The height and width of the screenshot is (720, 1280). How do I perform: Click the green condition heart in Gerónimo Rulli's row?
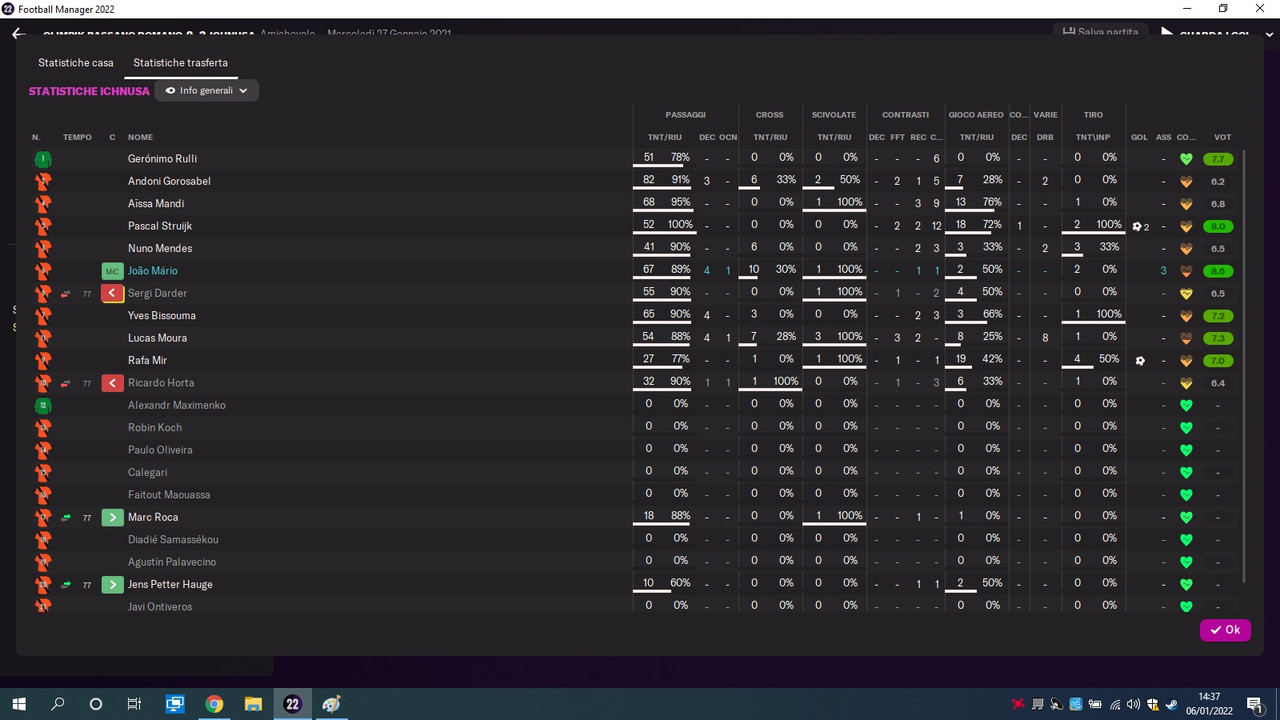(1186, 159)
